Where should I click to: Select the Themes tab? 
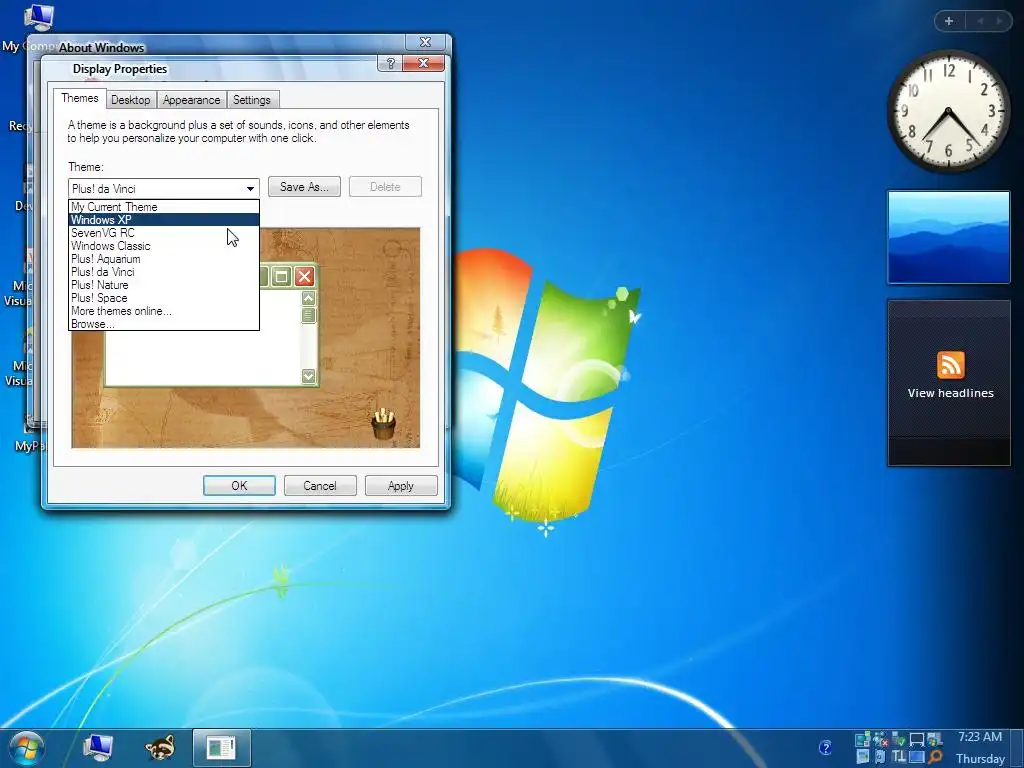80,98
